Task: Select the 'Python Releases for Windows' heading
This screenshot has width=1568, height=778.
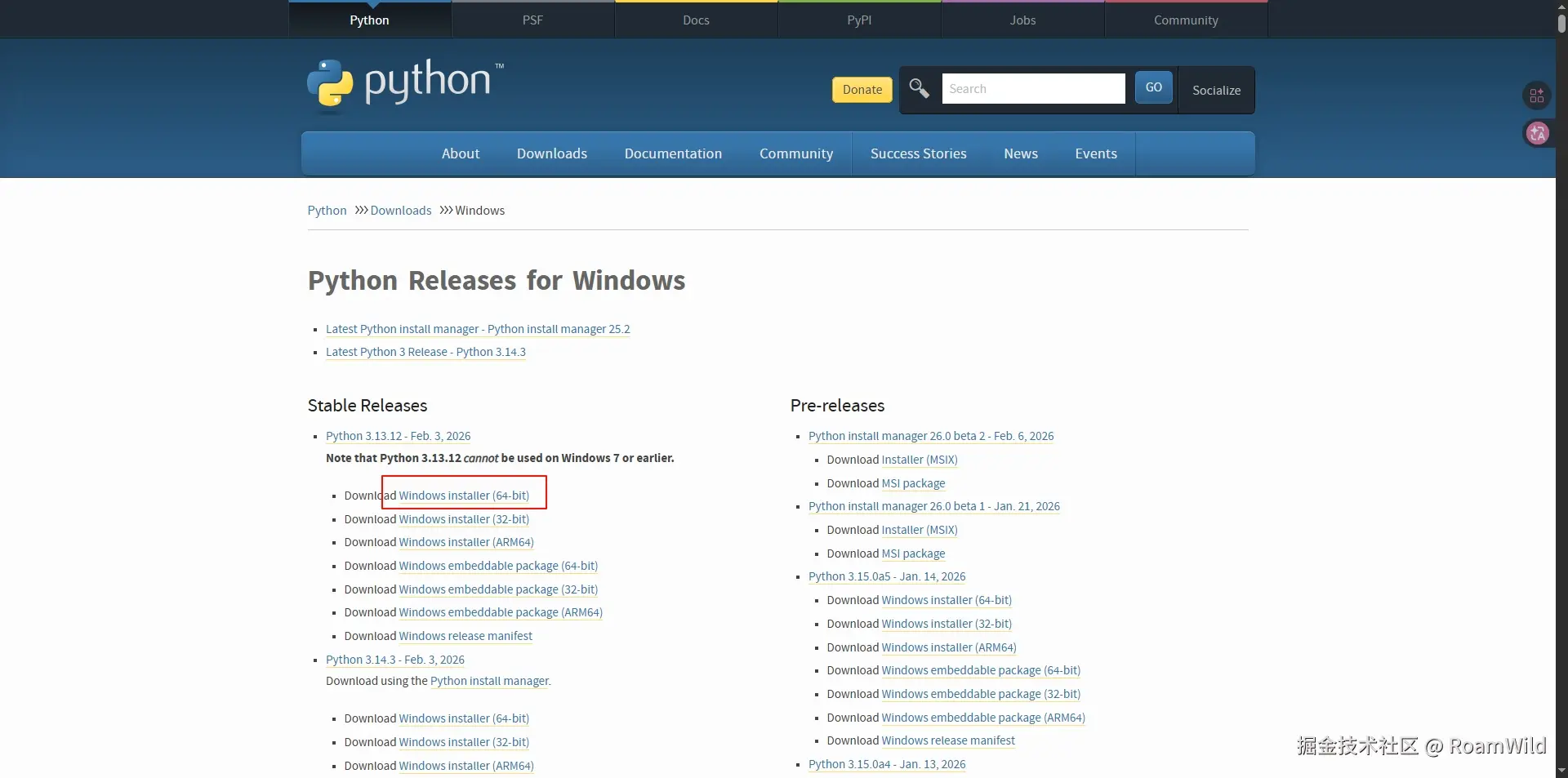Action: 497,281
